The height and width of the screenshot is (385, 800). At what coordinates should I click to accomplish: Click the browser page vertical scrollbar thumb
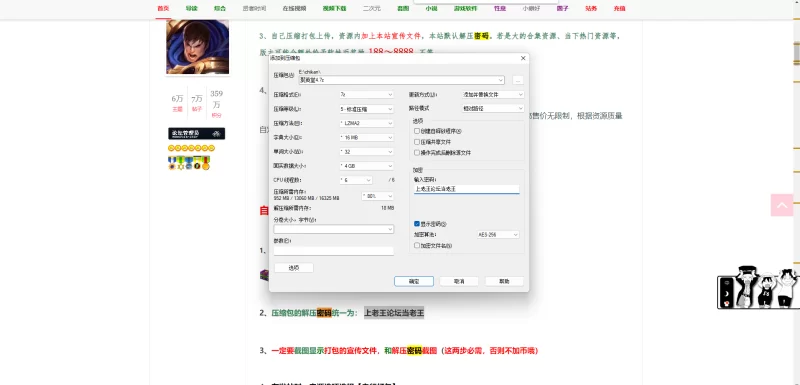point(796,55)
